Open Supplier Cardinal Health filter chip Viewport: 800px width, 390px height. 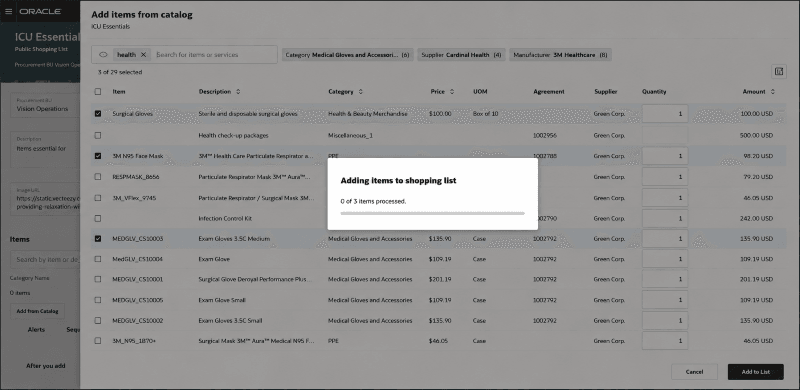tap(461, 55)
